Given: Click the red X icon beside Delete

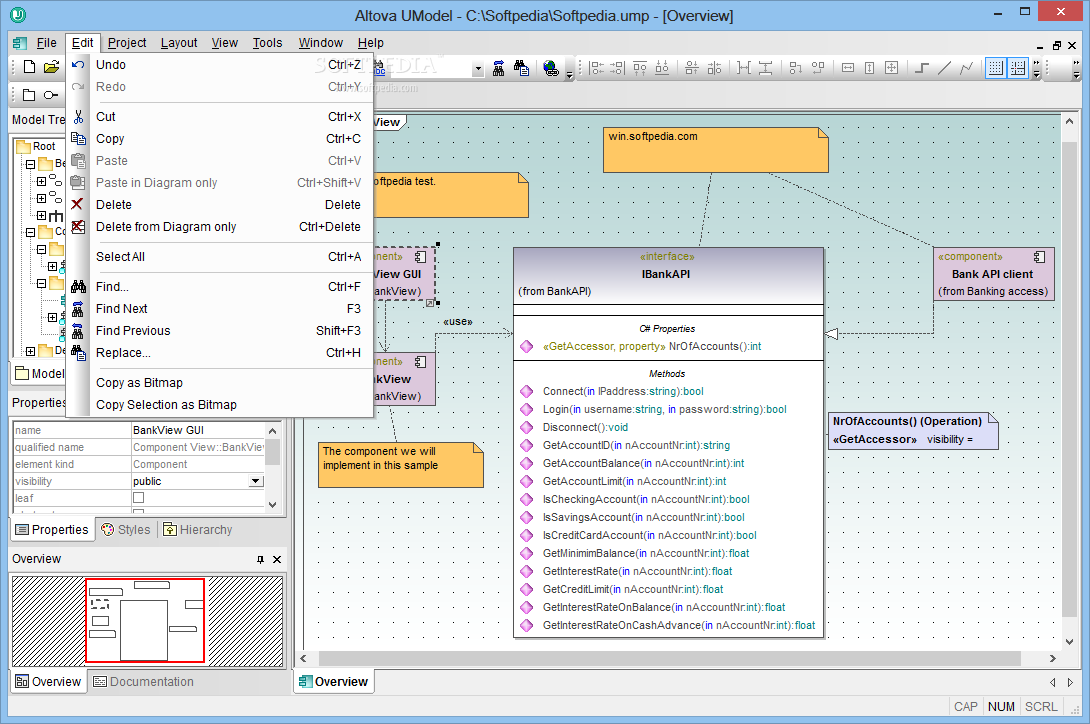Looking at the screenshot, I should (x=77, y=204).
